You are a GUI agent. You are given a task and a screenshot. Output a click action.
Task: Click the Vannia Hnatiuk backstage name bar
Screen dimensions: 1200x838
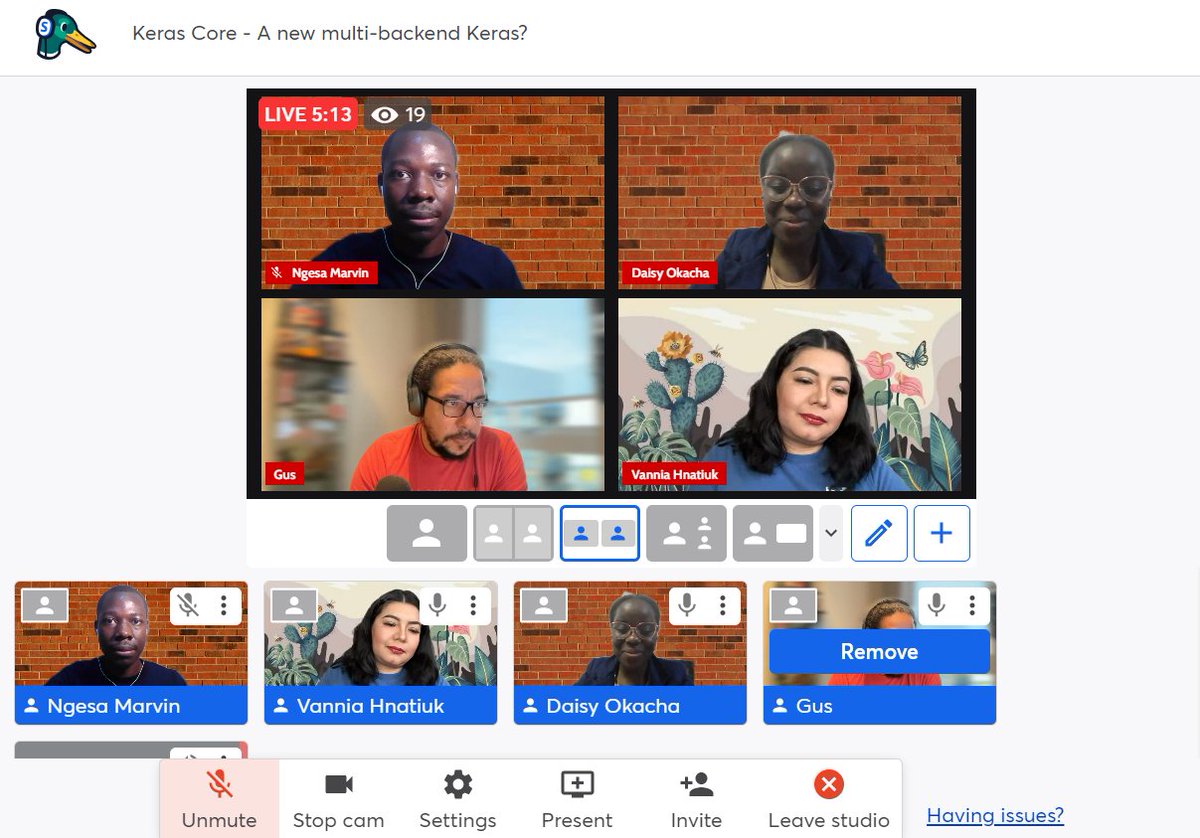pyautogui.click(x=380, y=705)
